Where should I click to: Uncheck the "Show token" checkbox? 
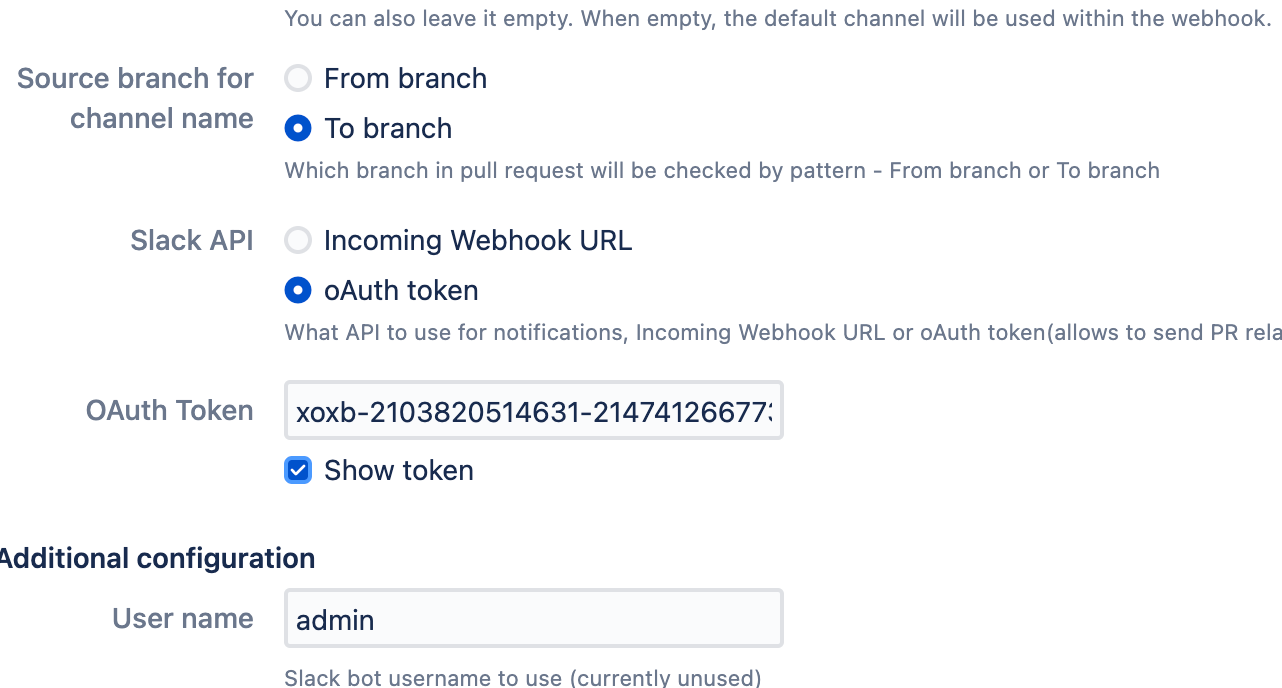point(298,470)
